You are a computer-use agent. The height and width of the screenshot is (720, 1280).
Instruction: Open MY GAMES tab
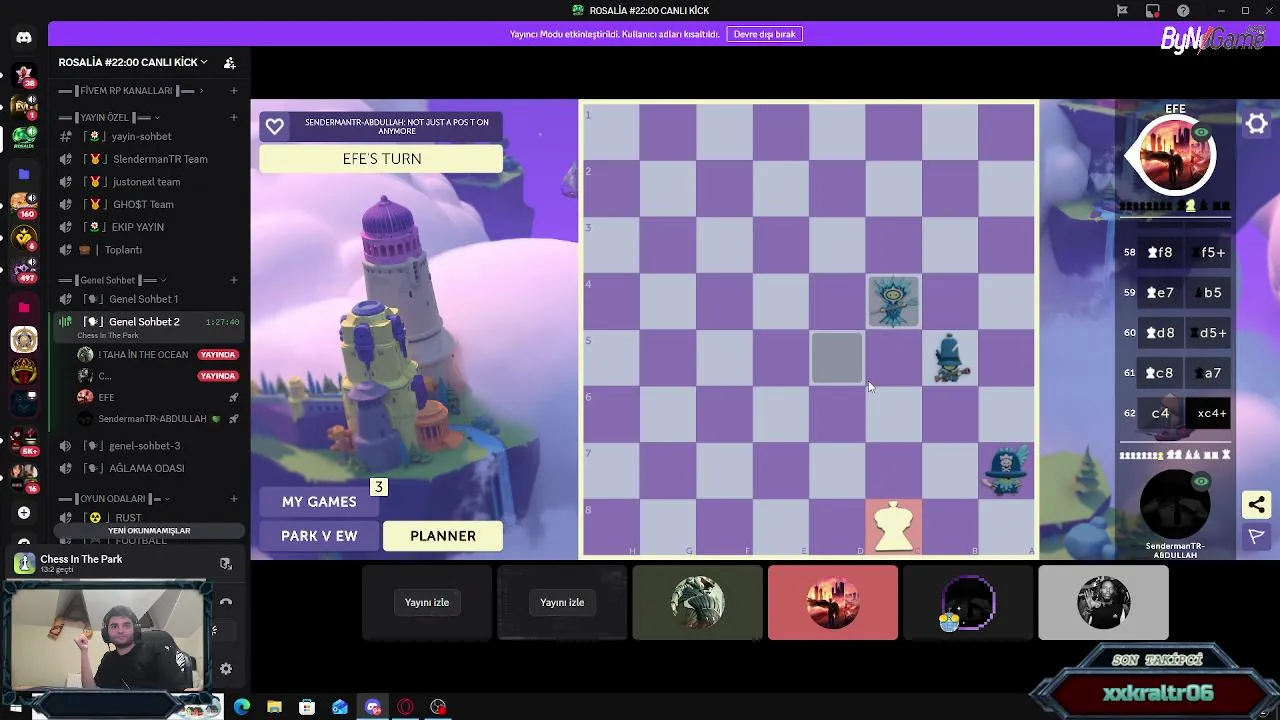click(319, 502)
